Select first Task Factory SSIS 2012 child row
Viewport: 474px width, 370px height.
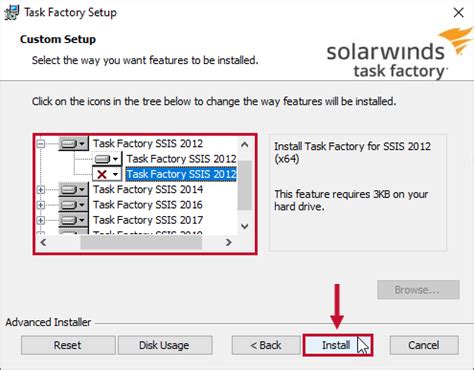click(x=181, y=159)
